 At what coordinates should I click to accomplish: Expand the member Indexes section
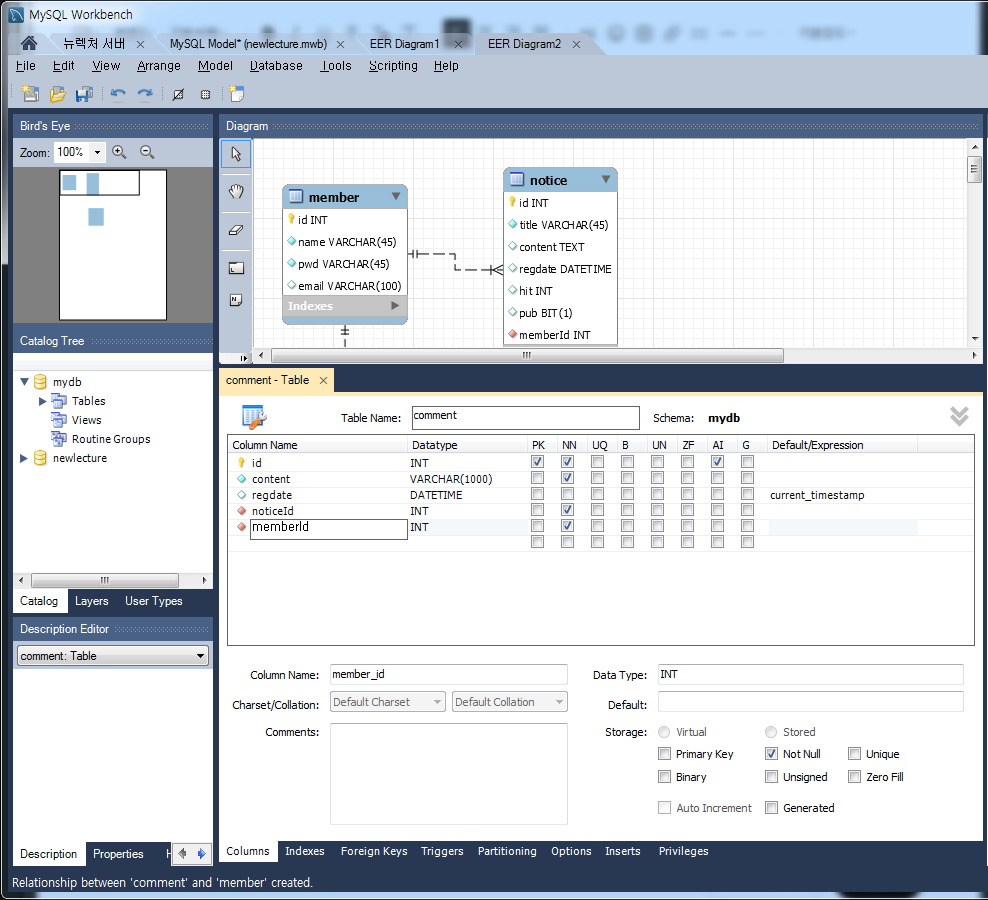tap(395, 306)
